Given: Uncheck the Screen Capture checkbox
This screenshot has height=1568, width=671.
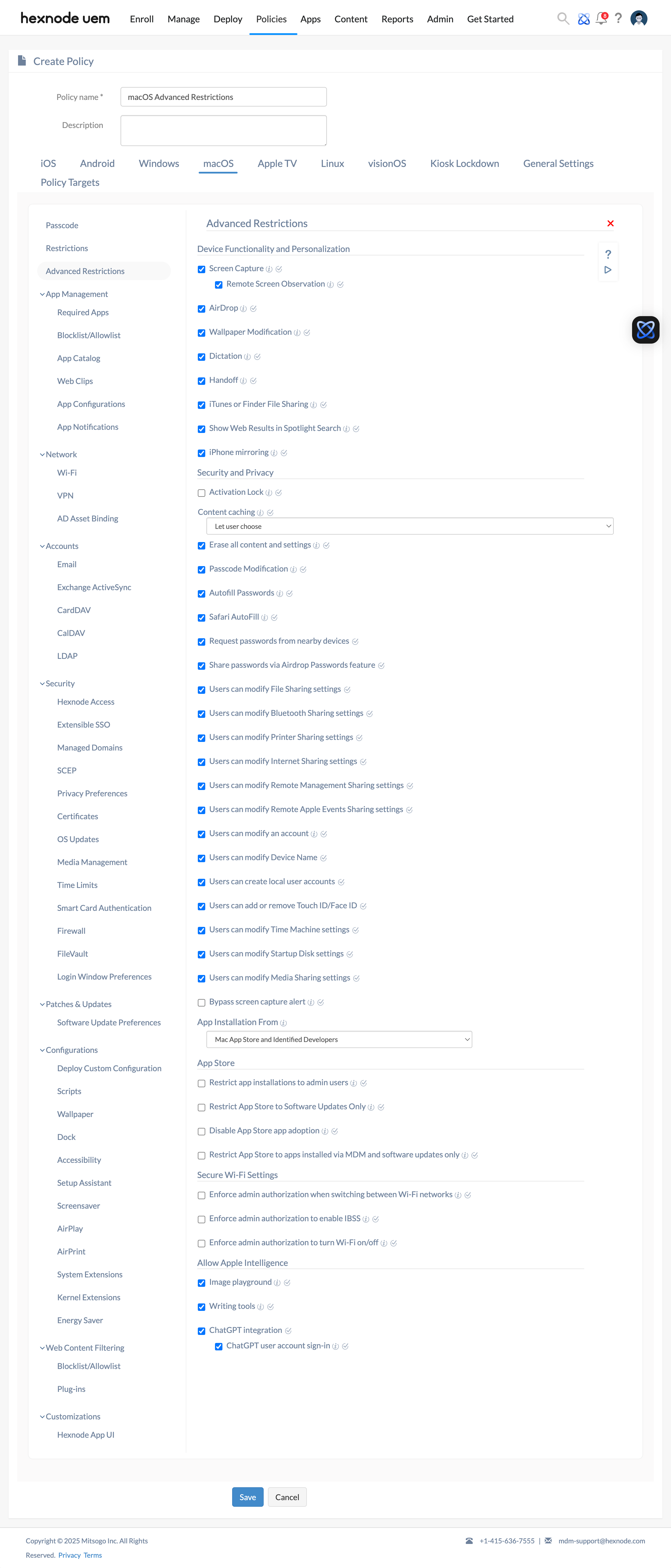Looking at the screenshot, I should (201, 269).
